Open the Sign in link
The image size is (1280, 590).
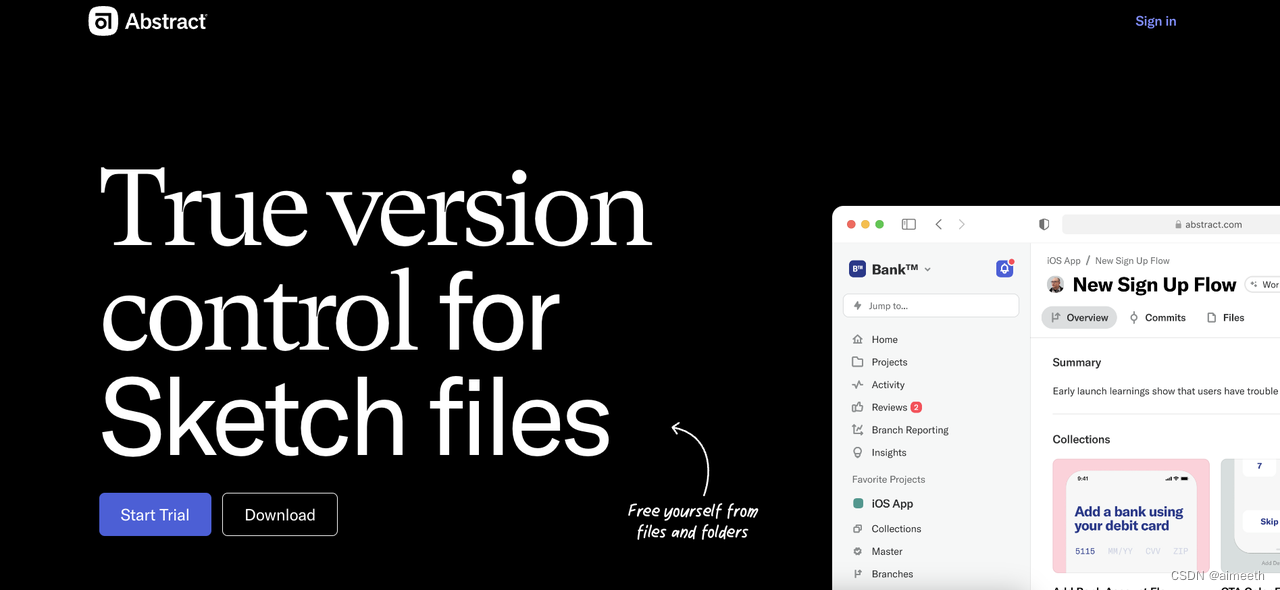(1155, 21)
